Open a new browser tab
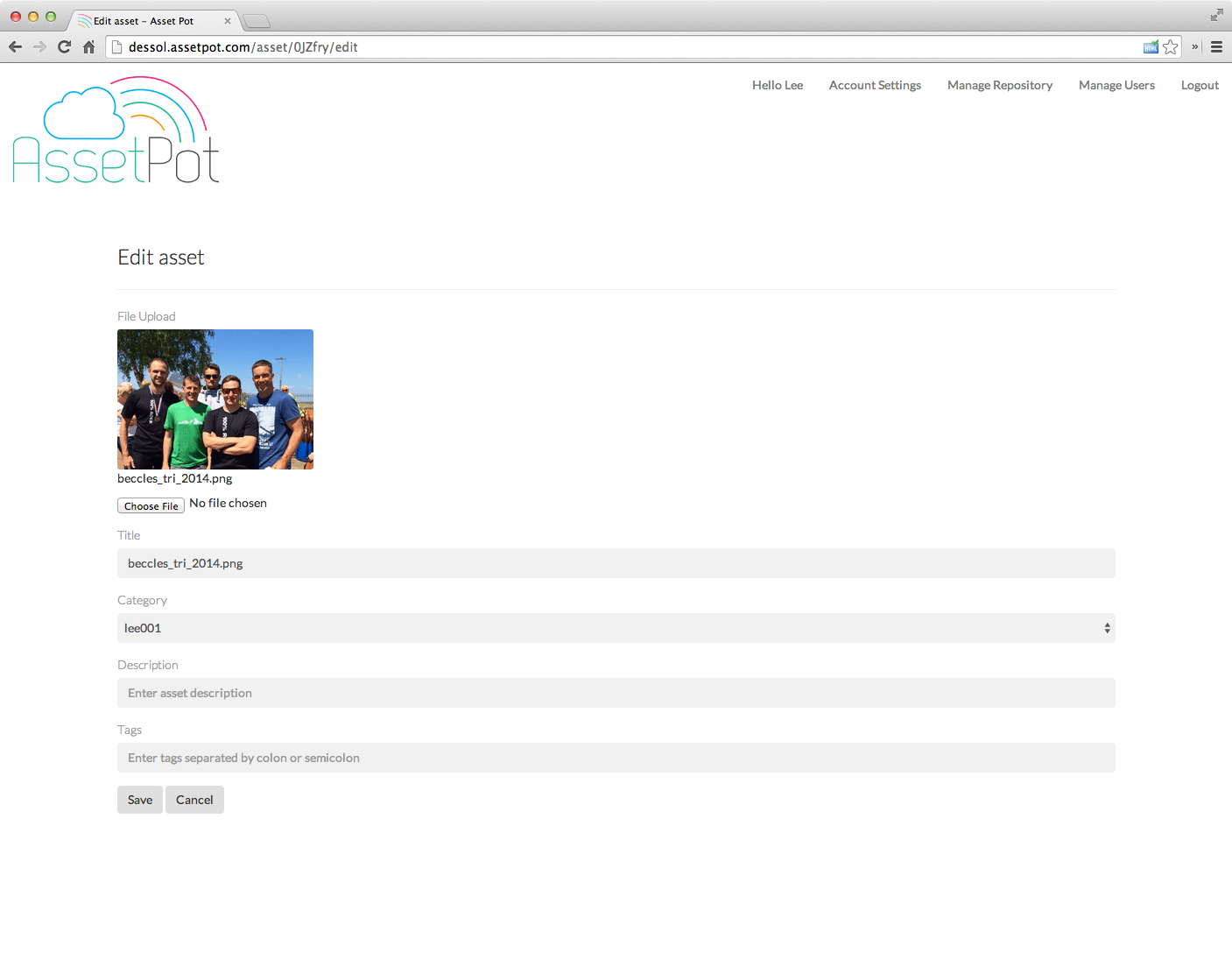This screenshot has height=974, width=1232. click(256, 21)
